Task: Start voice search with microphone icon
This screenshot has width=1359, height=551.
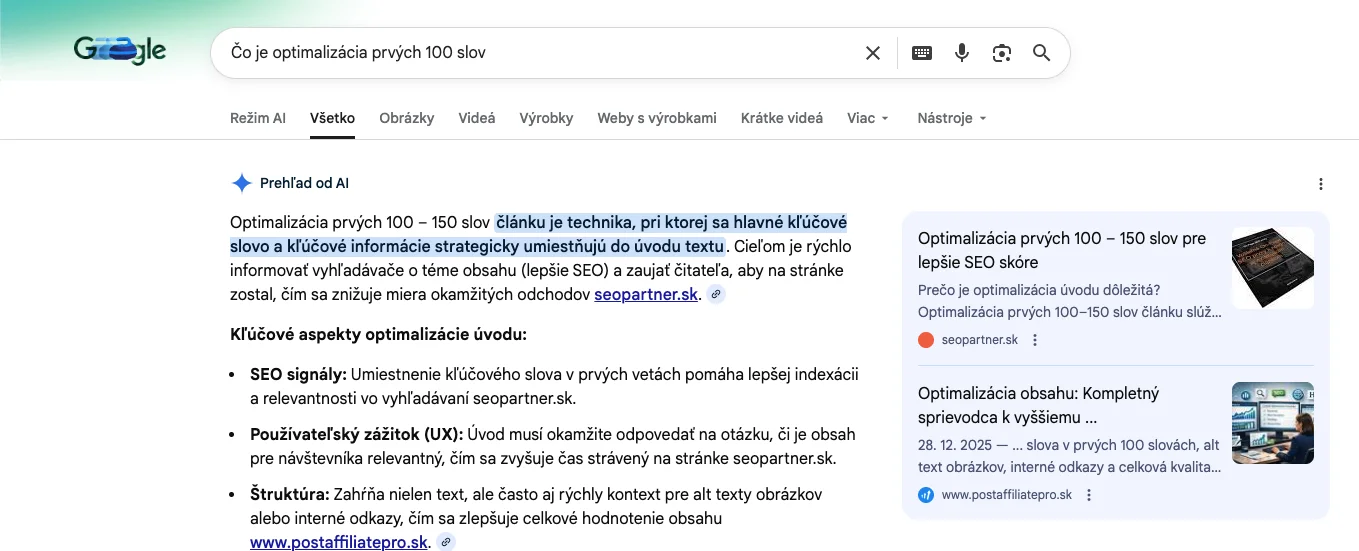Action: 962,53
